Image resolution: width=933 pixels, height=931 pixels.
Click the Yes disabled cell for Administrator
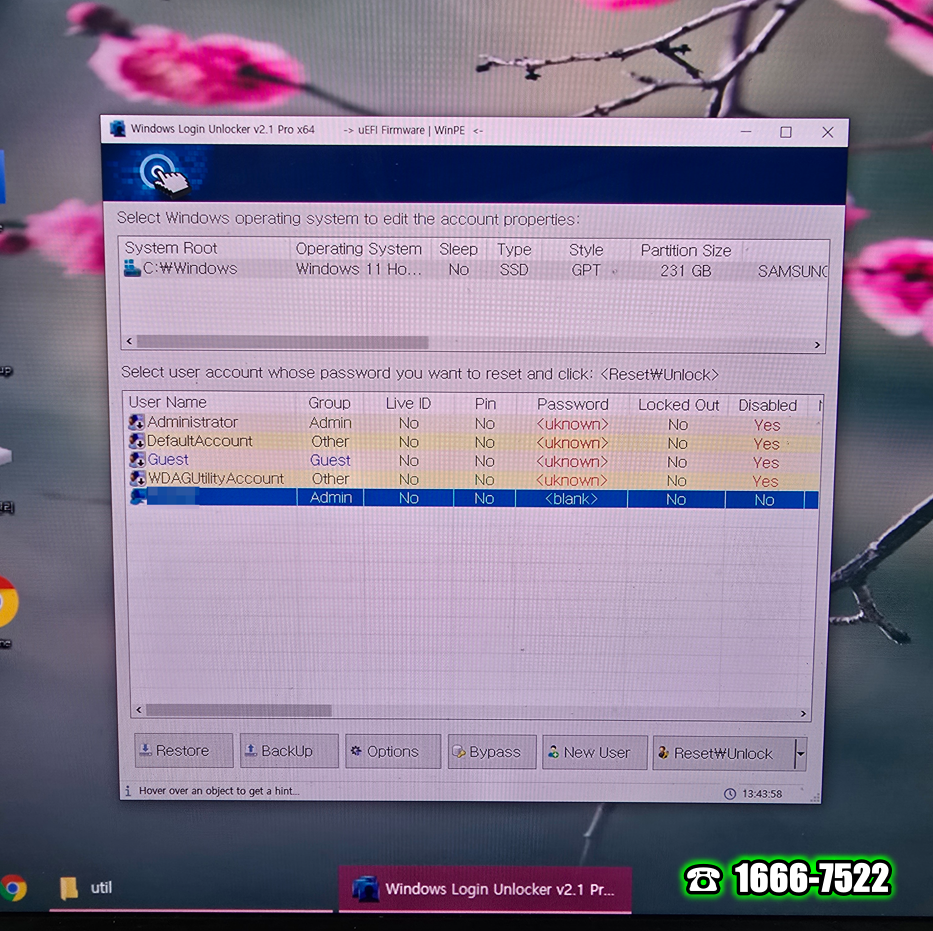click(767, 425)
